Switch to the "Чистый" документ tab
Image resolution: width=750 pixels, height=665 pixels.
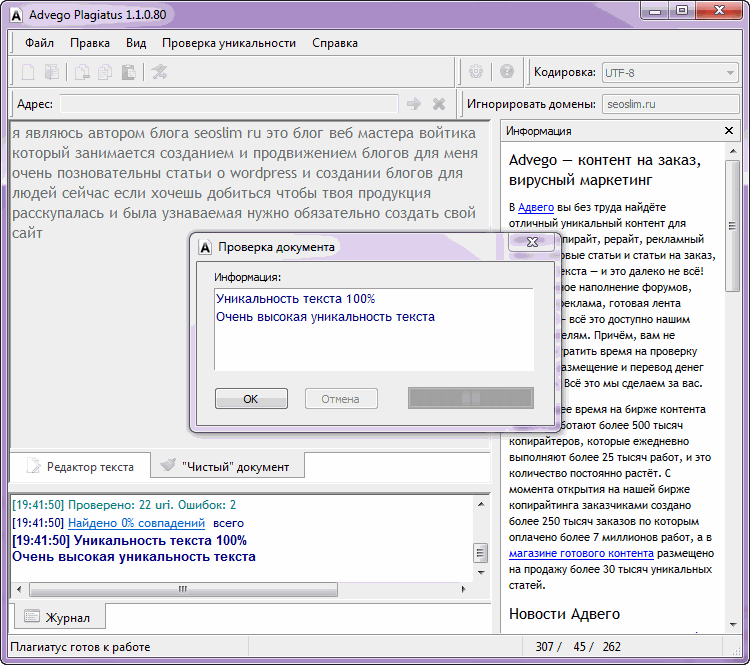click(227, 466)
